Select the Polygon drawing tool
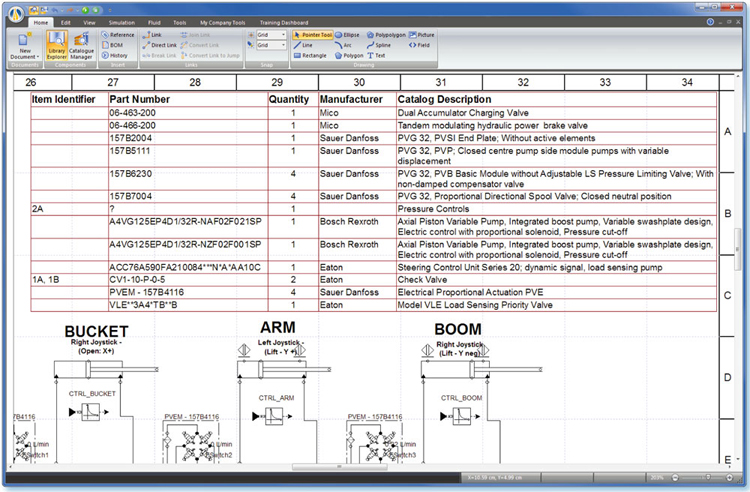 [x=349, y=55]
